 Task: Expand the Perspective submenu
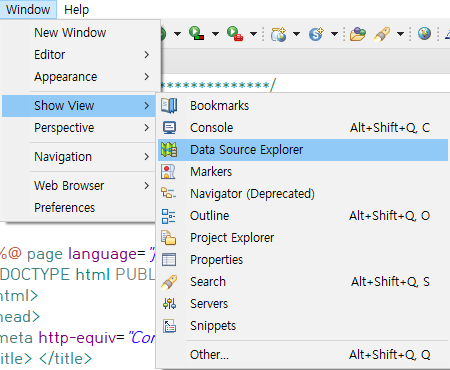coord(79,128)
